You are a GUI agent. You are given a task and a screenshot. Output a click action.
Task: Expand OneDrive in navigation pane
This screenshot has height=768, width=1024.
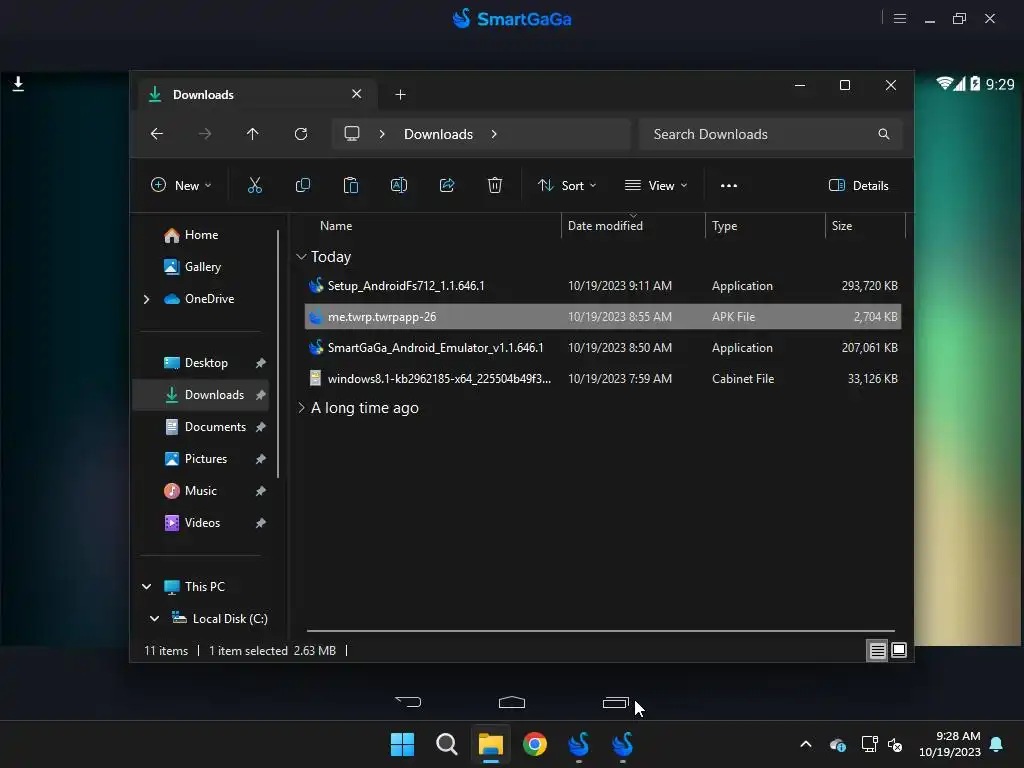[x=146, y=299]
